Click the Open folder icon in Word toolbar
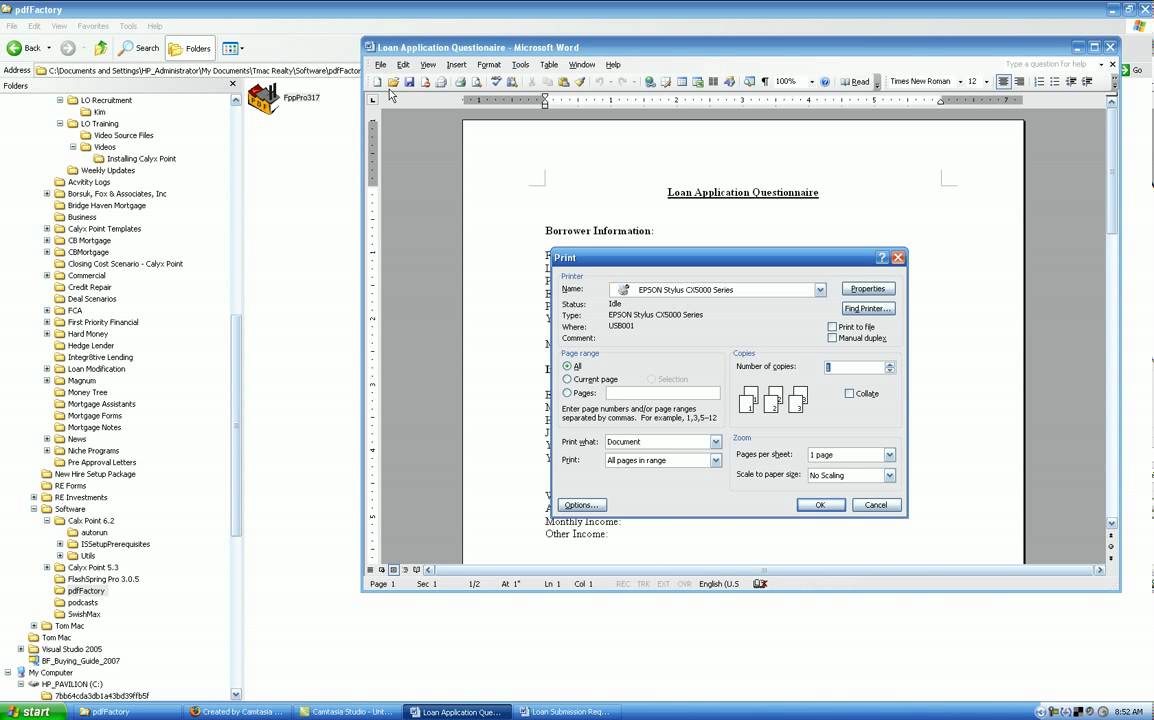Screen dimensions: 1154x720 (393, 82)
